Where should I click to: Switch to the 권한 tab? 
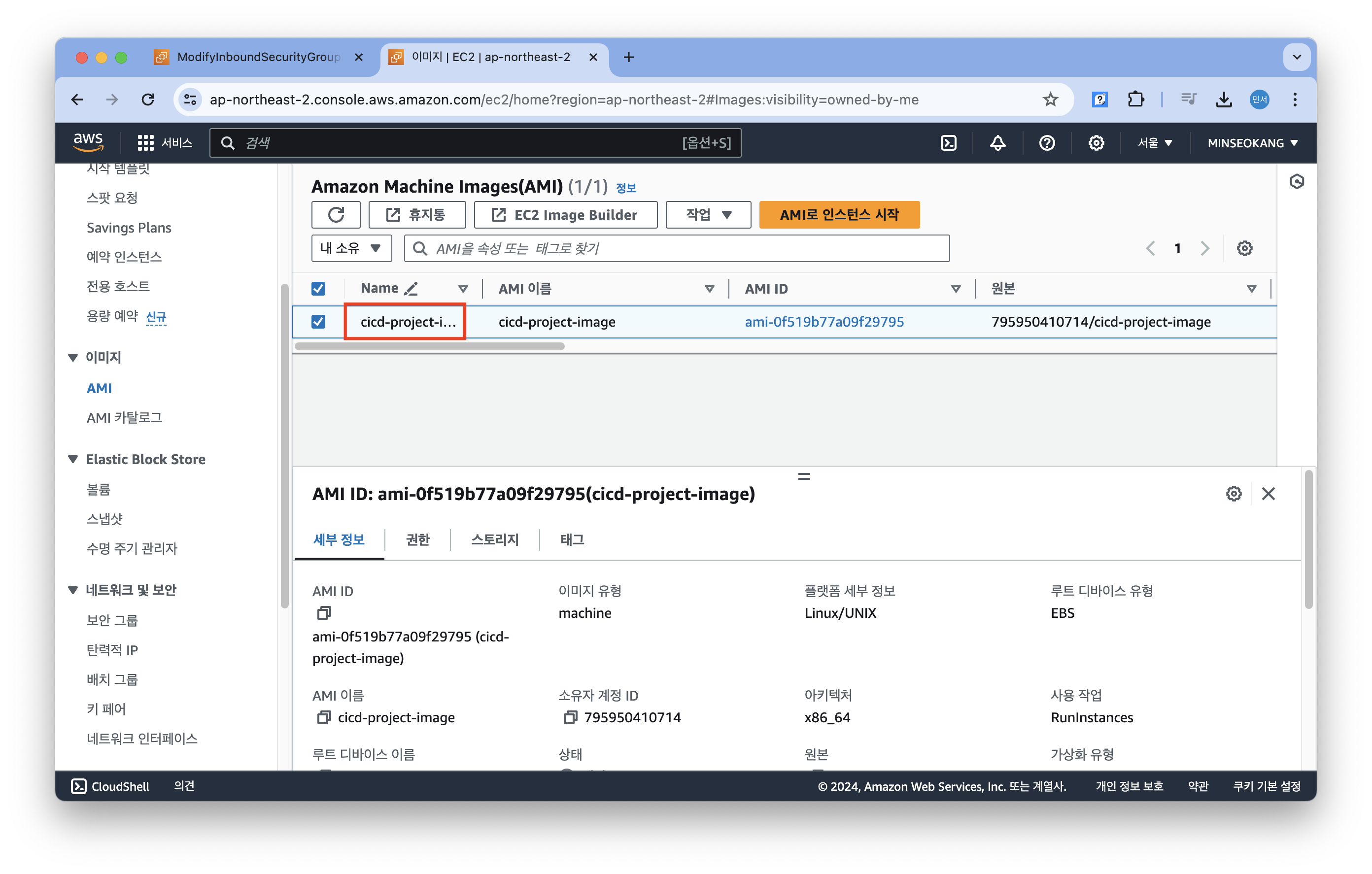click(x=417, y=539)
